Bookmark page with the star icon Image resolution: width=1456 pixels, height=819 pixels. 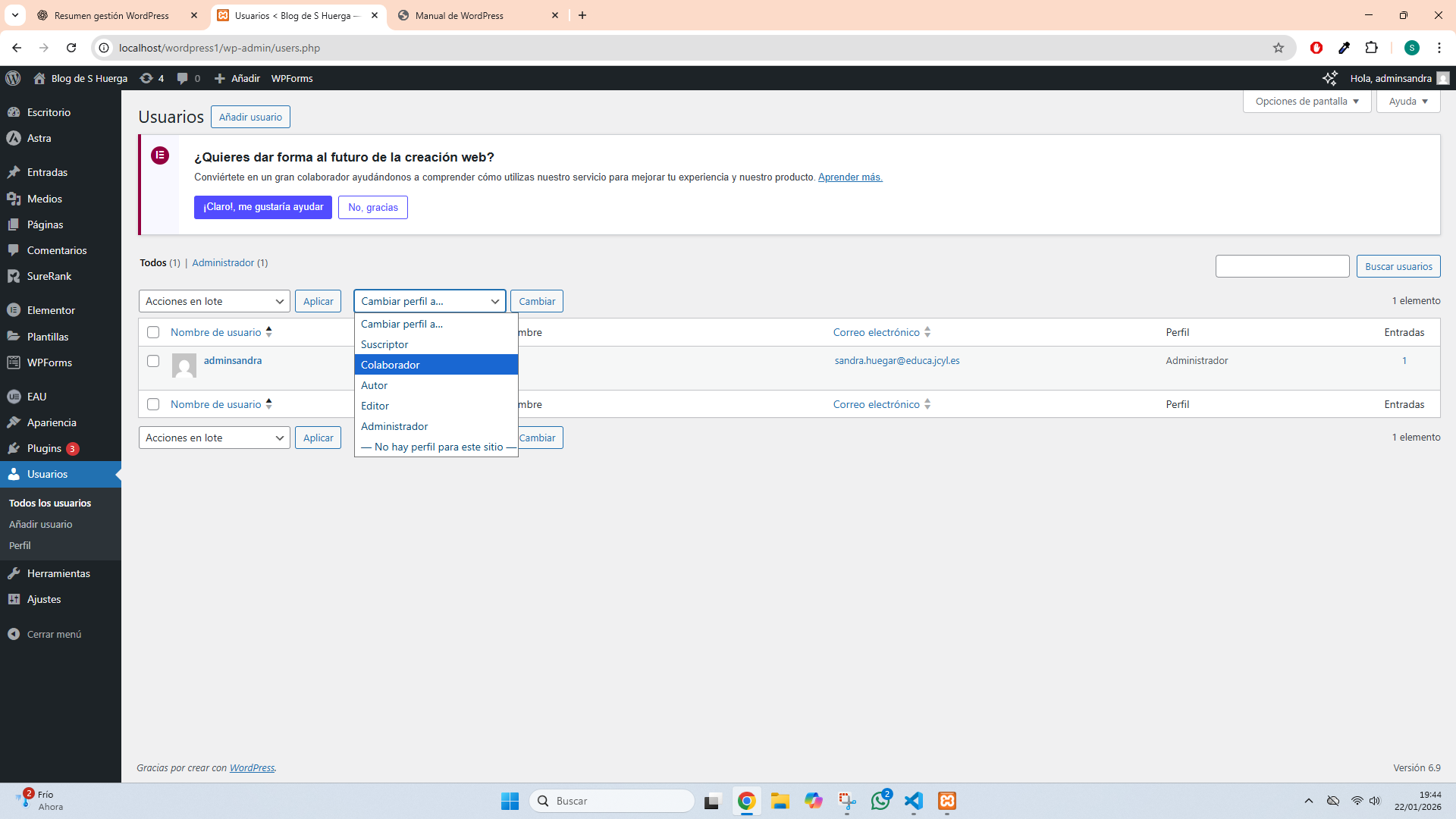coord(1279,48)
